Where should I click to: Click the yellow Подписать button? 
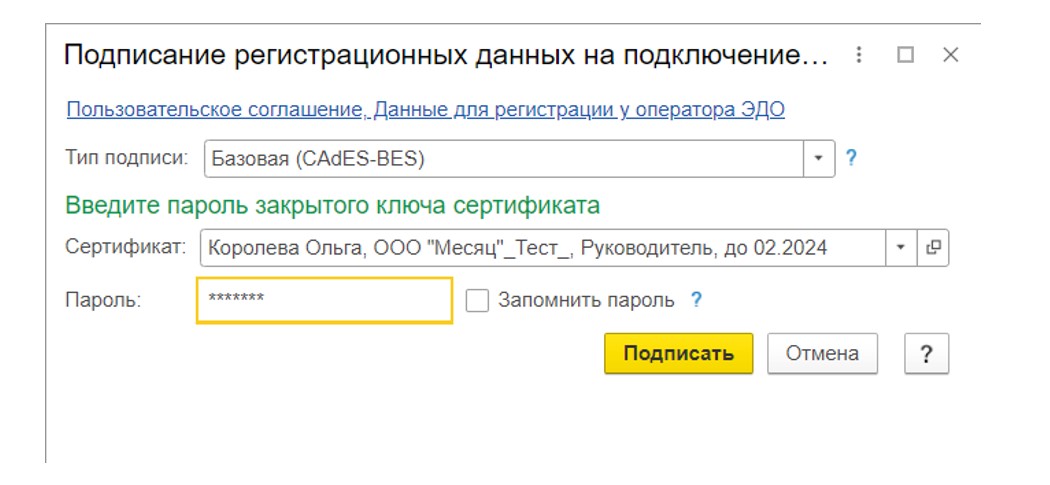pos(678,354)
